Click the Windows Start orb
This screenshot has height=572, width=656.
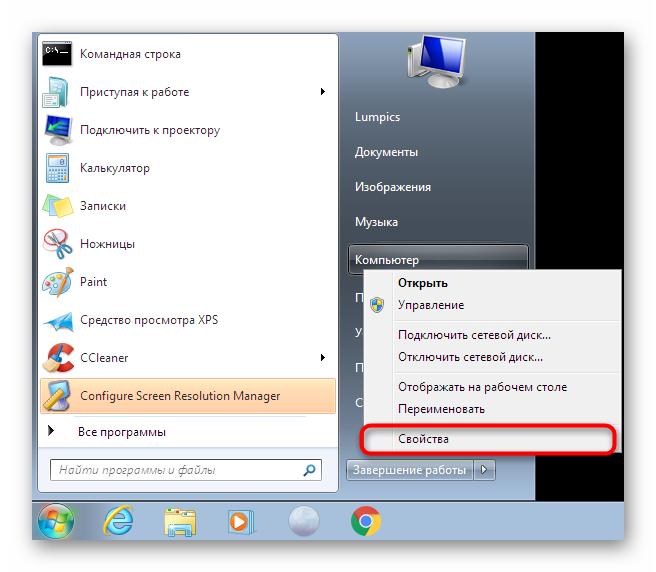[x=56, y=521]
